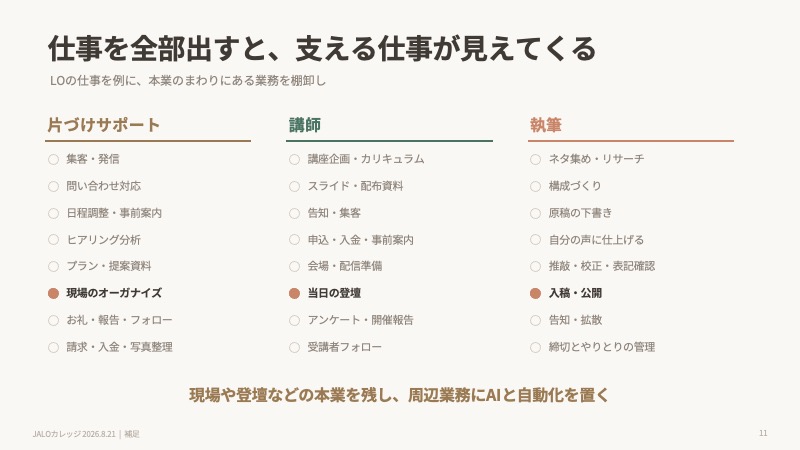Click the 執筆 column heading
Image resolution: width=800 pixels, height=450 pixels.
[x=545, y=125]
